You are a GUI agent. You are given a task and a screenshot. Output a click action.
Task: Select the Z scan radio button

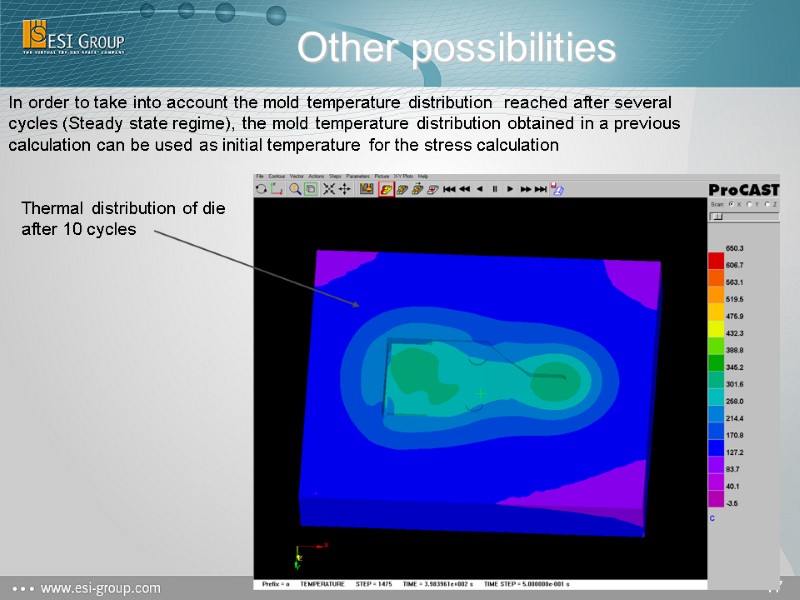767,204
